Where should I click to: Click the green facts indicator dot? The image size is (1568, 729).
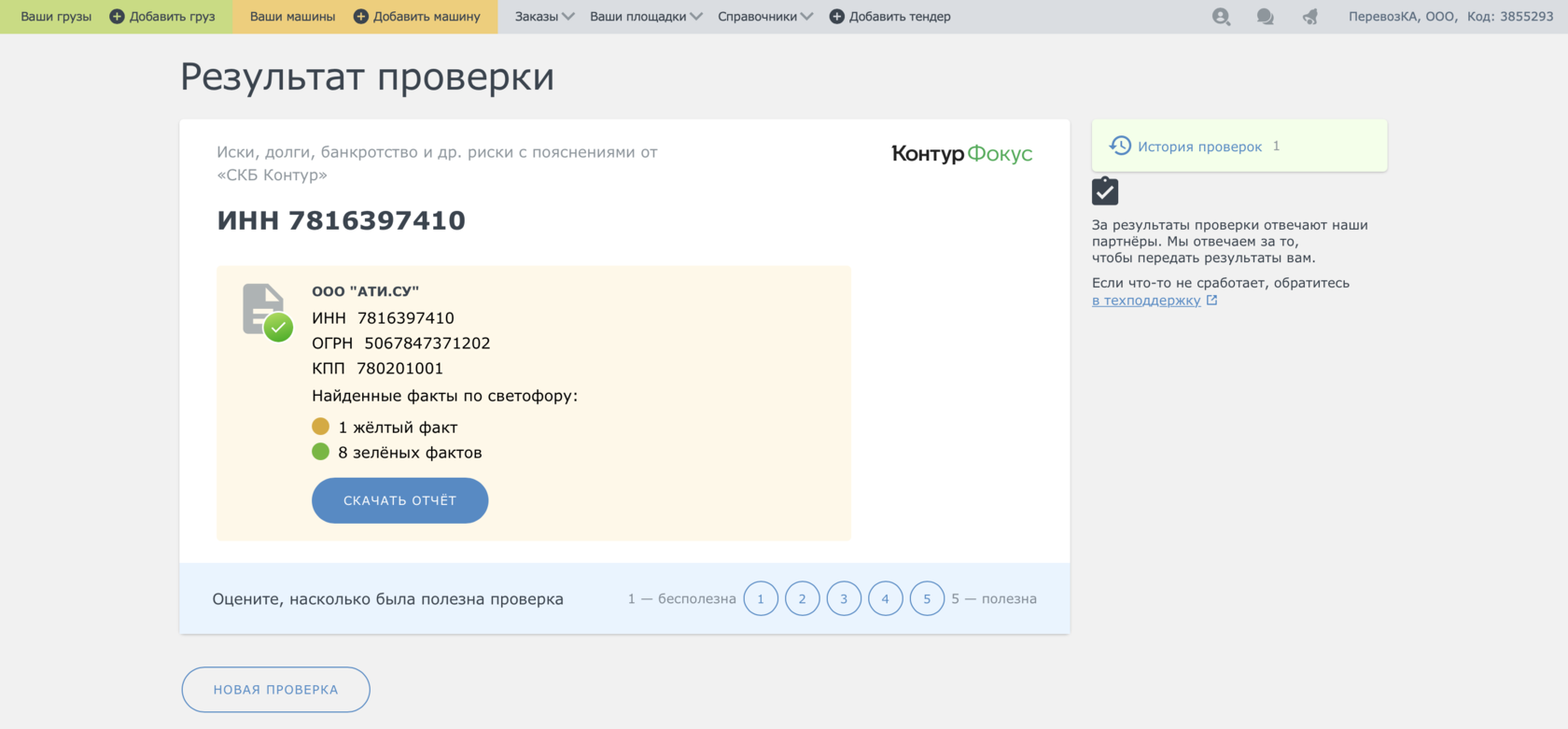click(x=320, y=452)
